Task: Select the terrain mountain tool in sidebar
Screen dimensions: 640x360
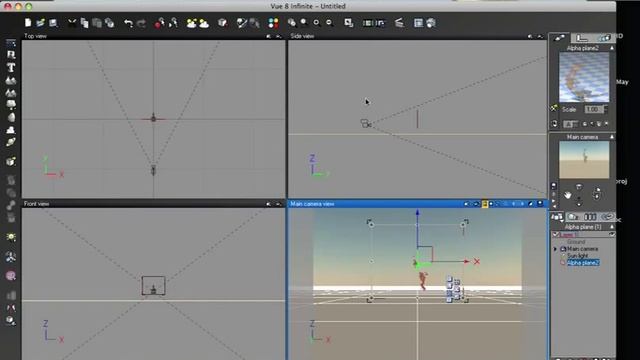Action: pyautogui.click(x=11, y=80)
